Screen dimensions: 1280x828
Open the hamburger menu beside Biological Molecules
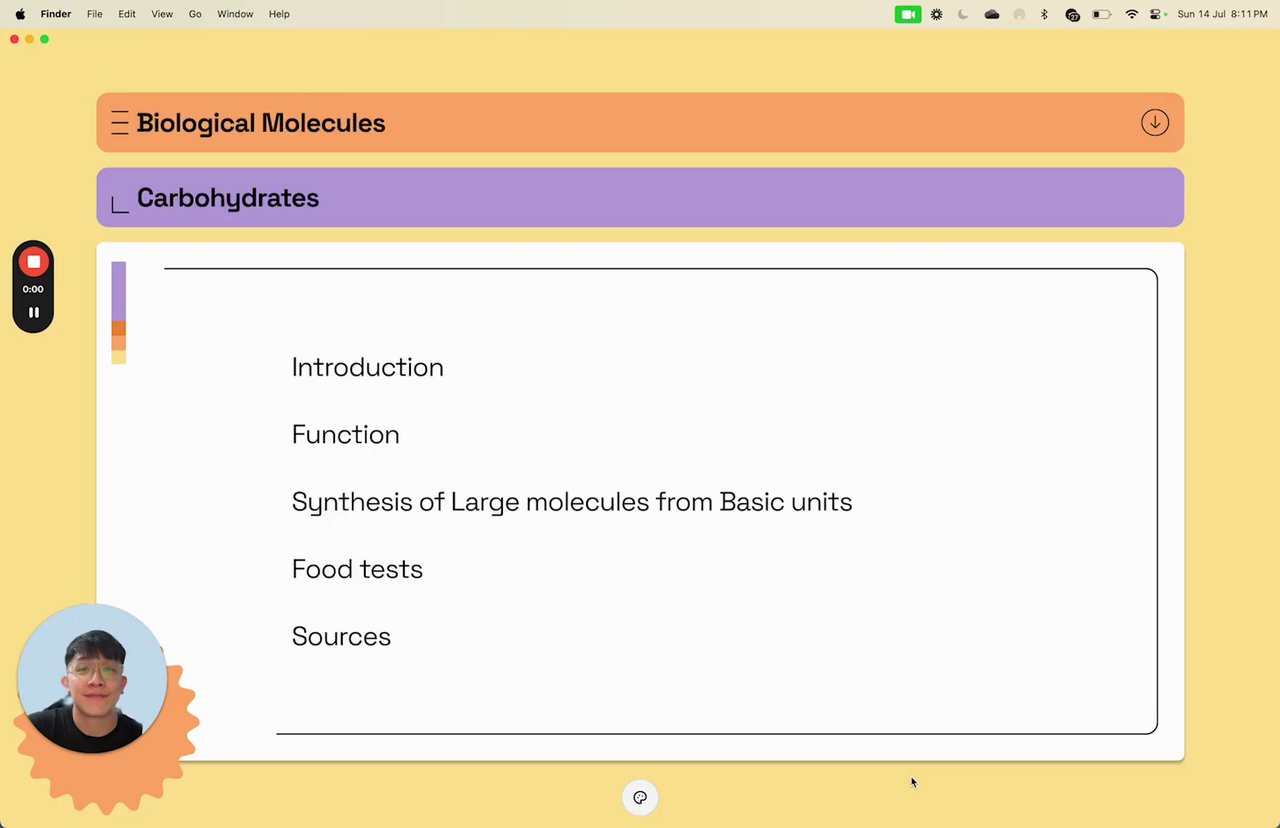click(x=120, y=123)
